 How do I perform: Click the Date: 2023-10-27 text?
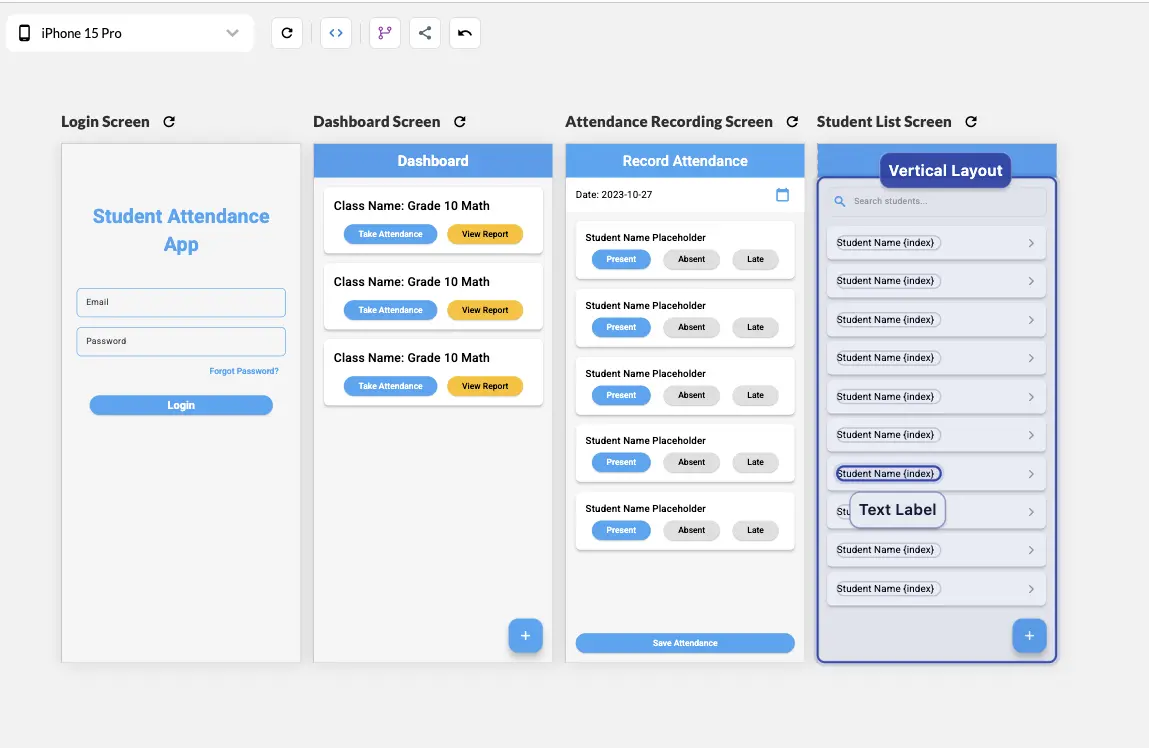(614, 195)
